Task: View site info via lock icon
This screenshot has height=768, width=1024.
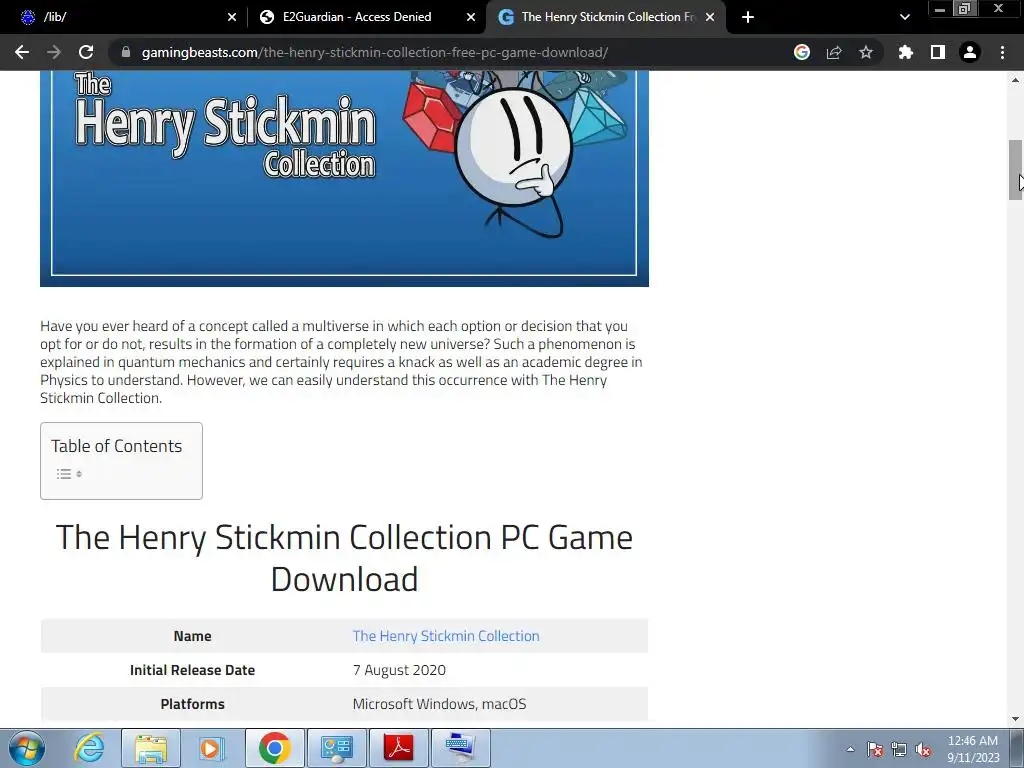Action: [x=126, y=52]
